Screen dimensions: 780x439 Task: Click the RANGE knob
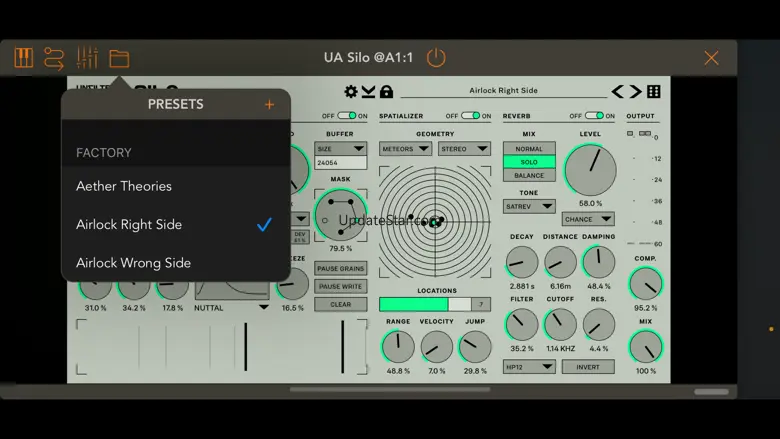(398, 347)
